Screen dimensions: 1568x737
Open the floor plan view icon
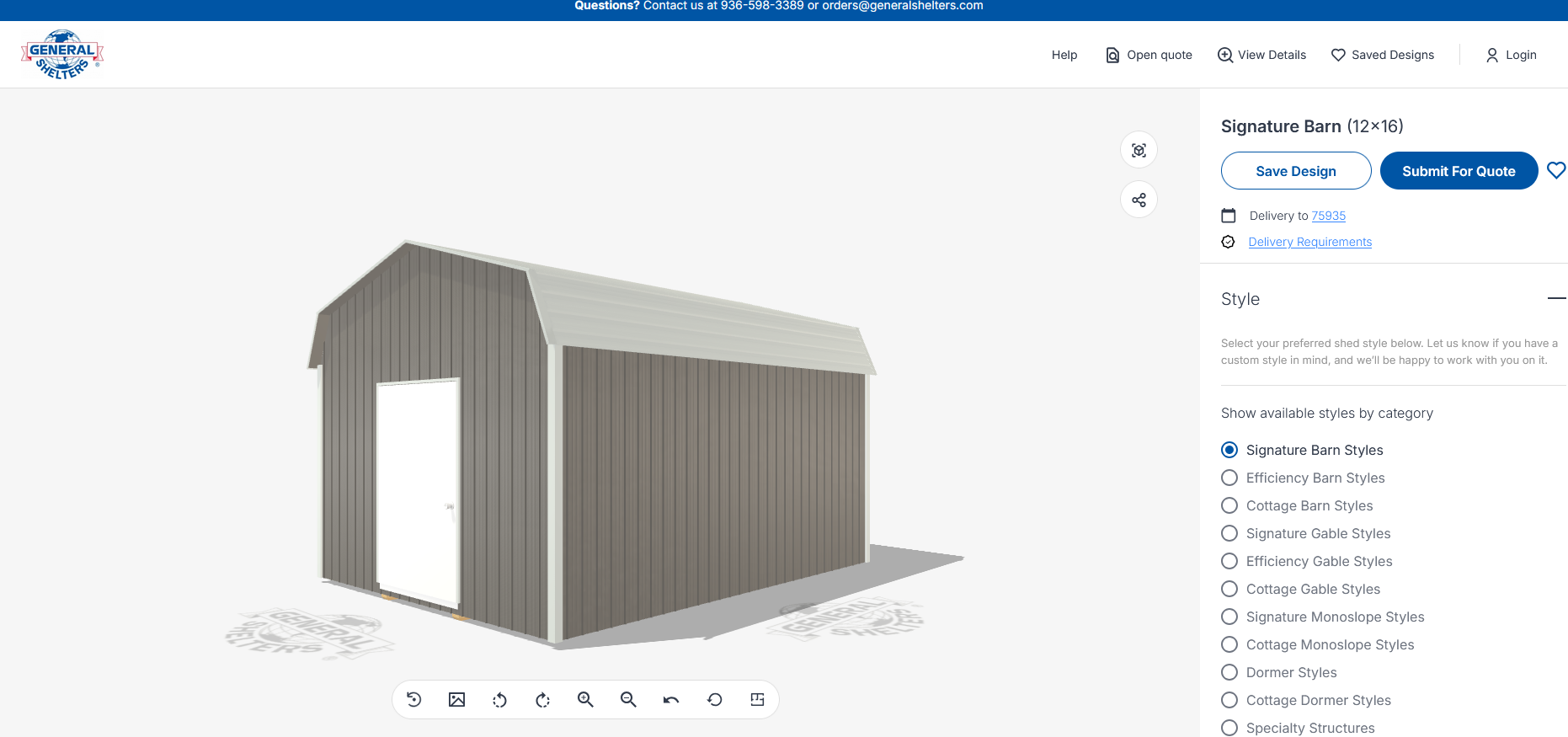pos(757,699)
